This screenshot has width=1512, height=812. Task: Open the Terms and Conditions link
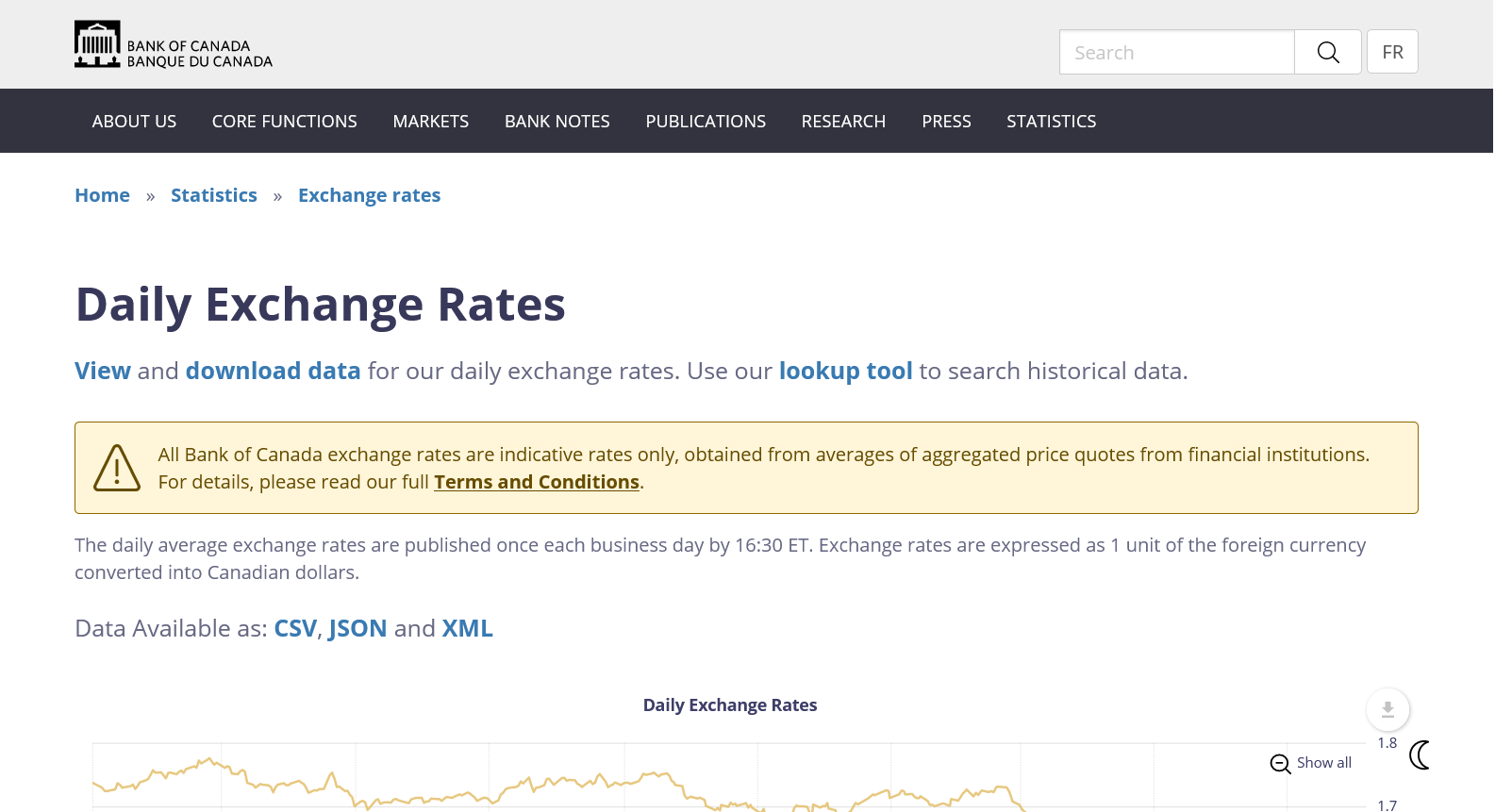point(536,482)
